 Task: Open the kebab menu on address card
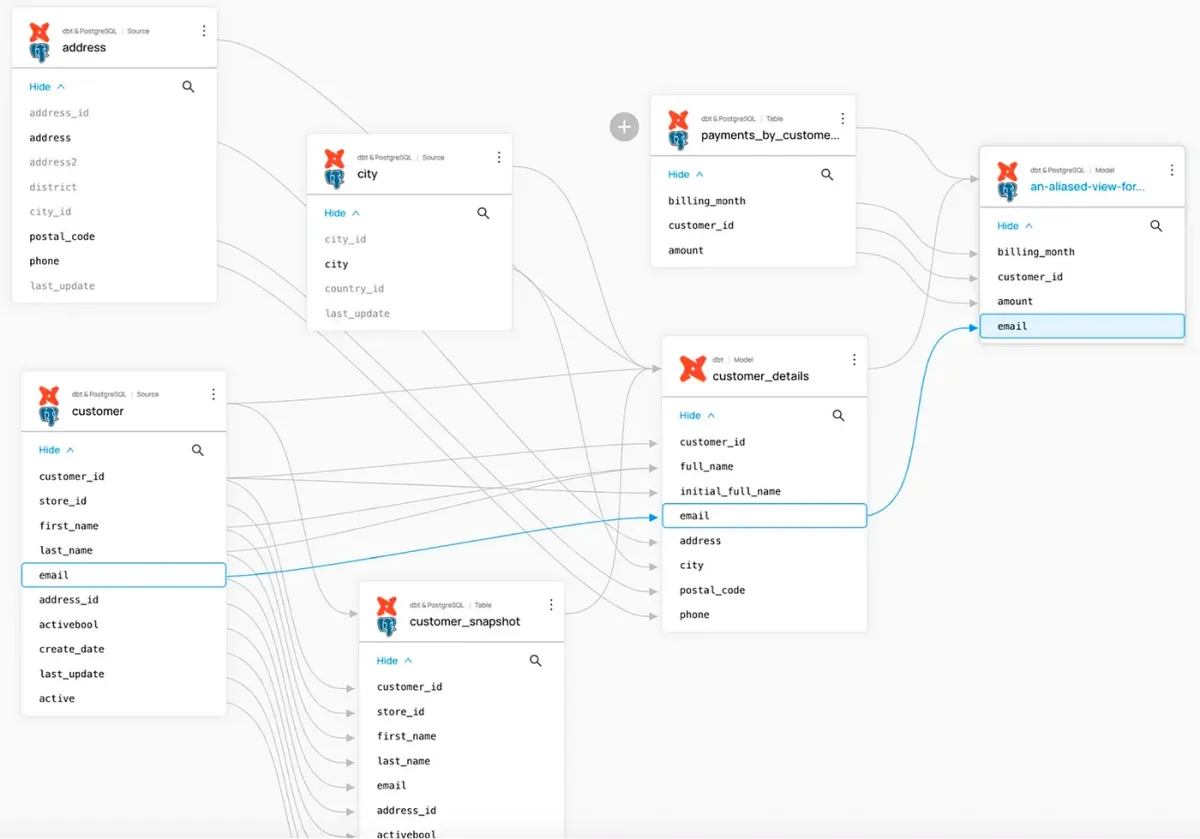(204, 31)
